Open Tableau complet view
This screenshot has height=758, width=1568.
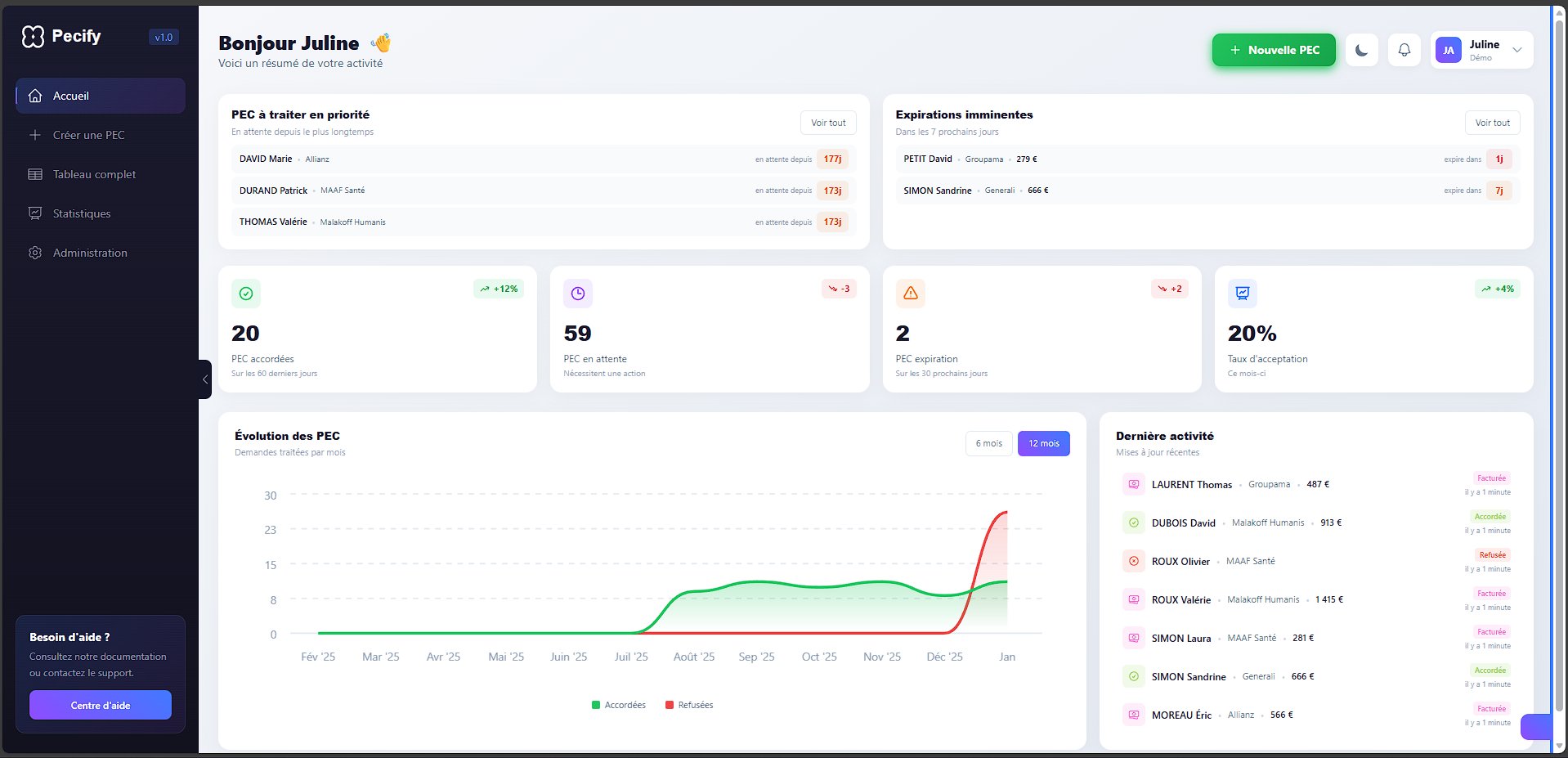pyautogui.click(x=92, y=174)
